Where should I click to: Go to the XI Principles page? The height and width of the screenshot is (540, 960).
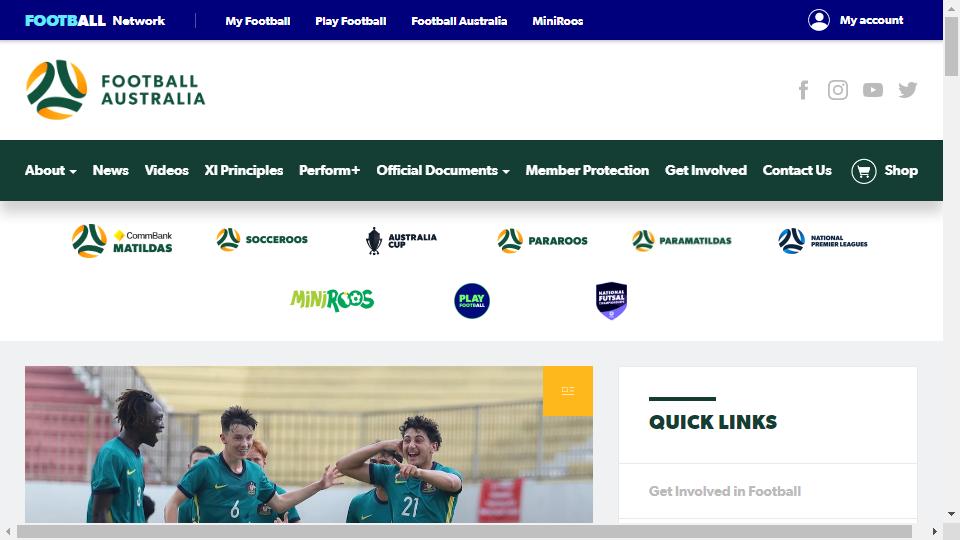point(244,170)
